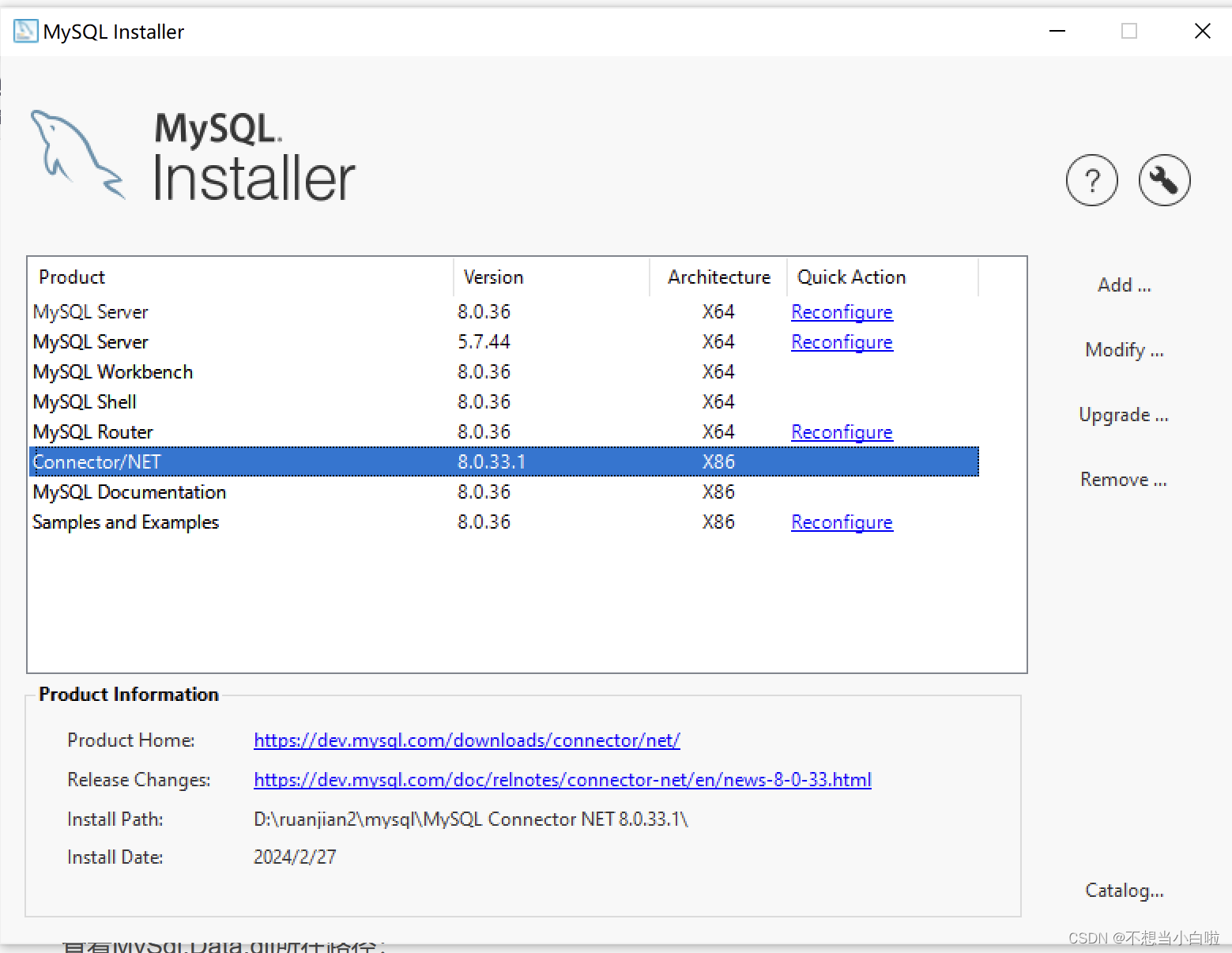
Task: Reconfigure MySQL Router
Action: (841, 431)
